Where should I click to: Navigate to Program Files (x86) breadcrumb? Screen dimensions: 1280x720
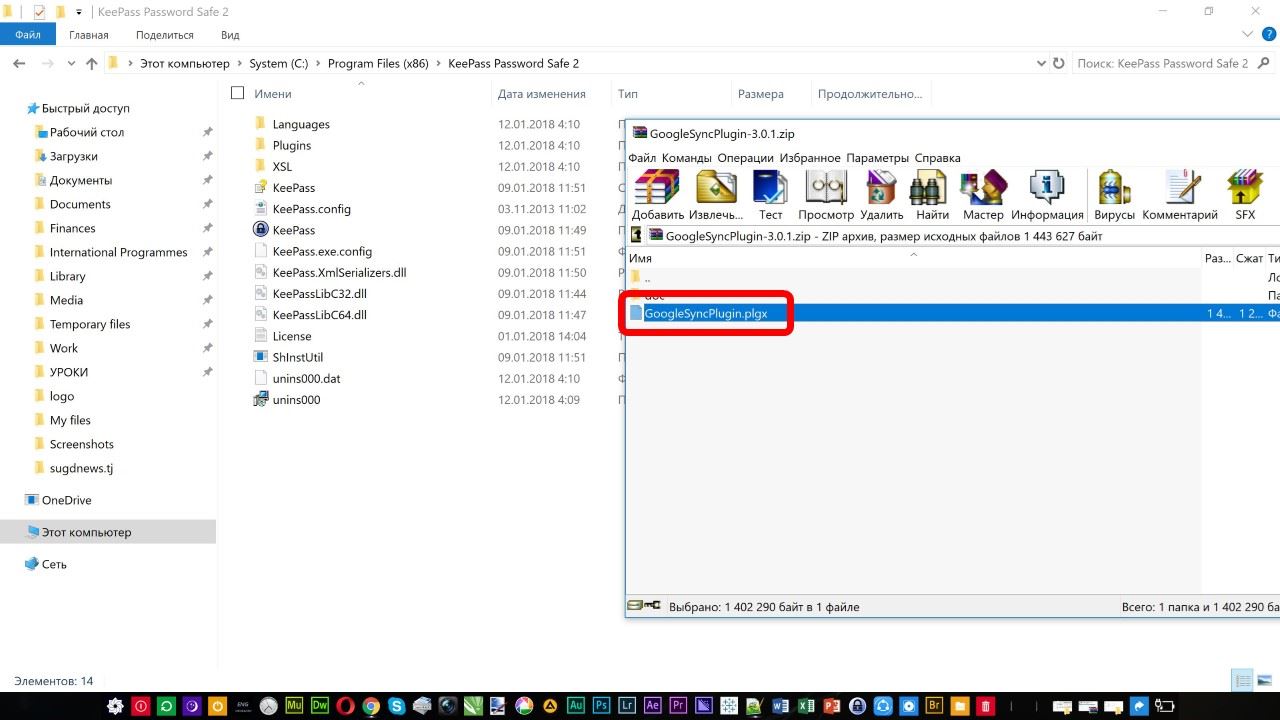pyautogui.click(x=378, y=63)
